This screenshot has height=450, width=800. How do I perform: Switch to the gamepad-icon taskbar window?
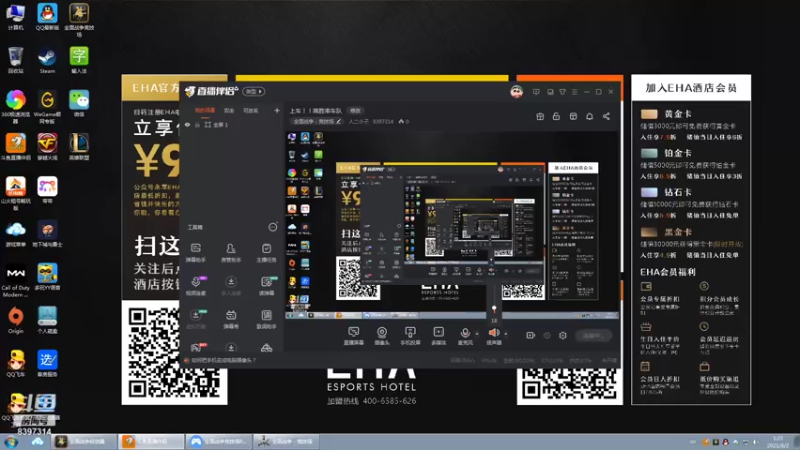click(218, 441)
